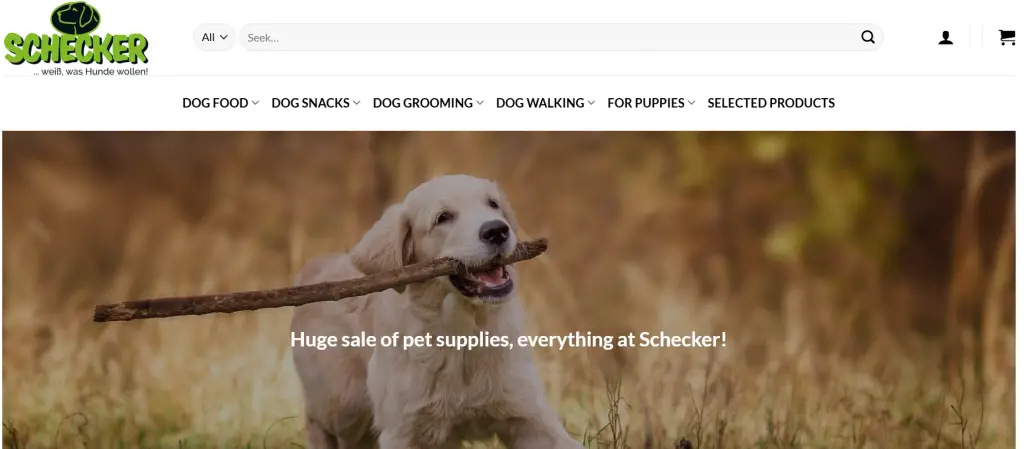Expand chevron next to DOG GROOMING
Screen dimensions: 1024x449
(x=480, y=103)
